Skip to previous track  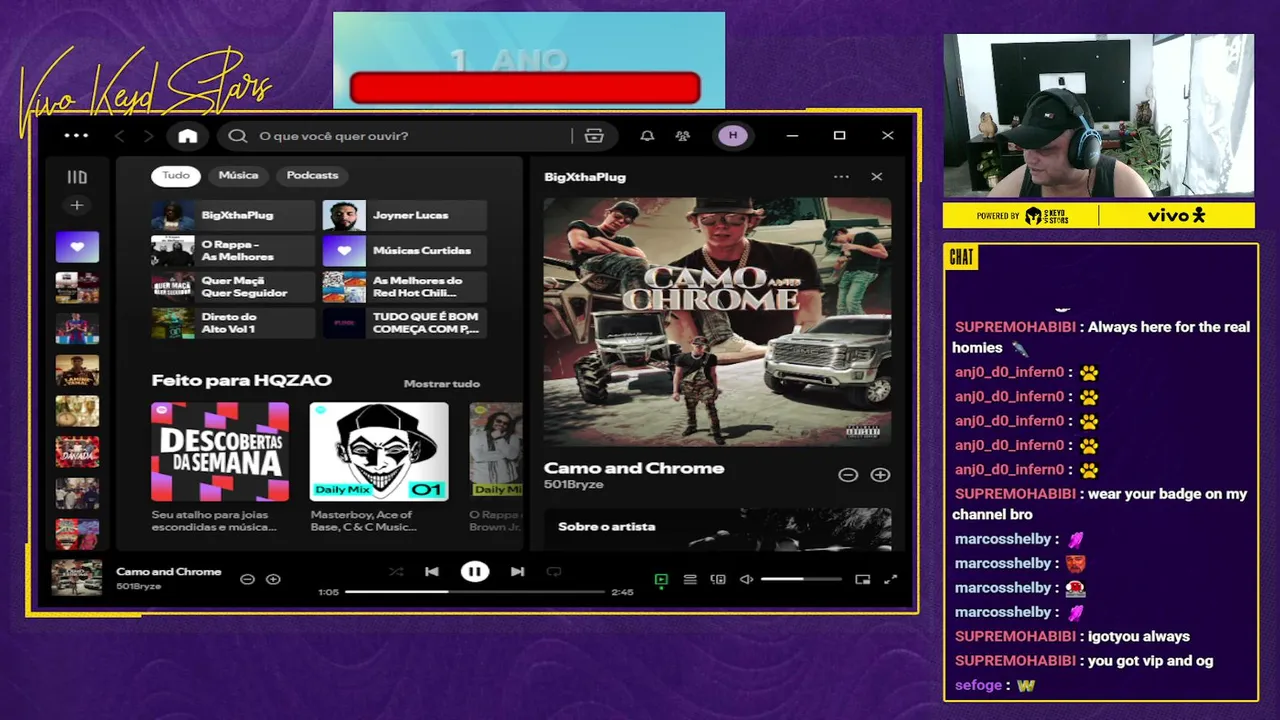pos(432,572)
